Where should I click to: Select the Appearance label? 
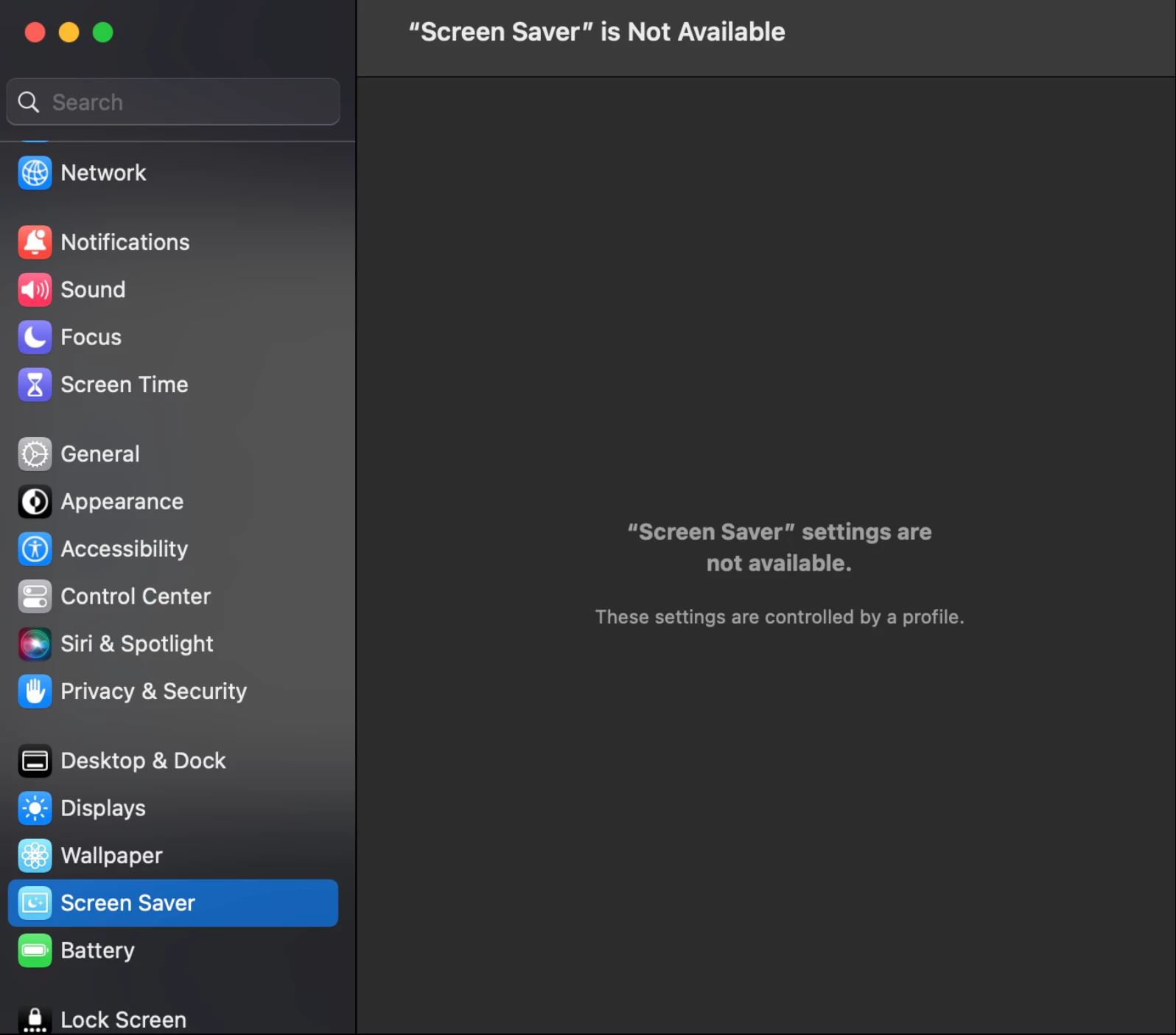(x=122, y=501)
